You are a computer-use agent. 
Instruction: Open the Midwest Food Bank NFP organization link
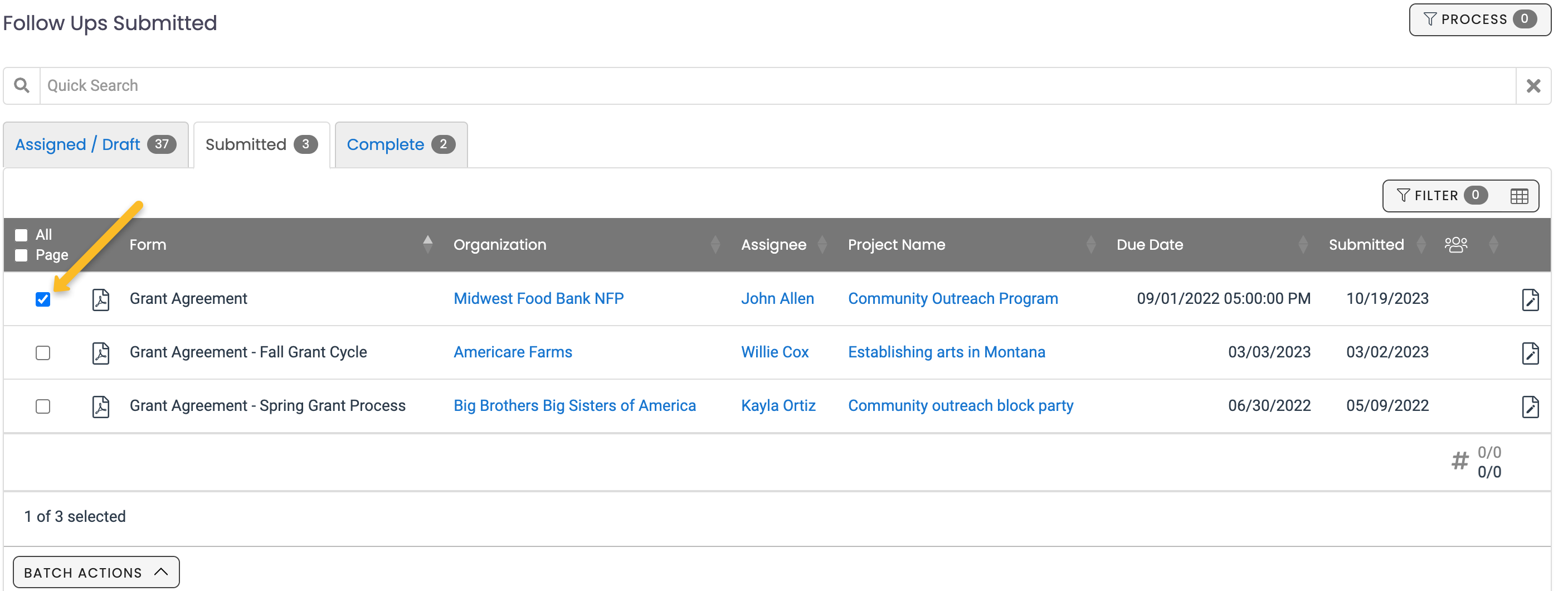pyautogui.click(x=538, y=298)
